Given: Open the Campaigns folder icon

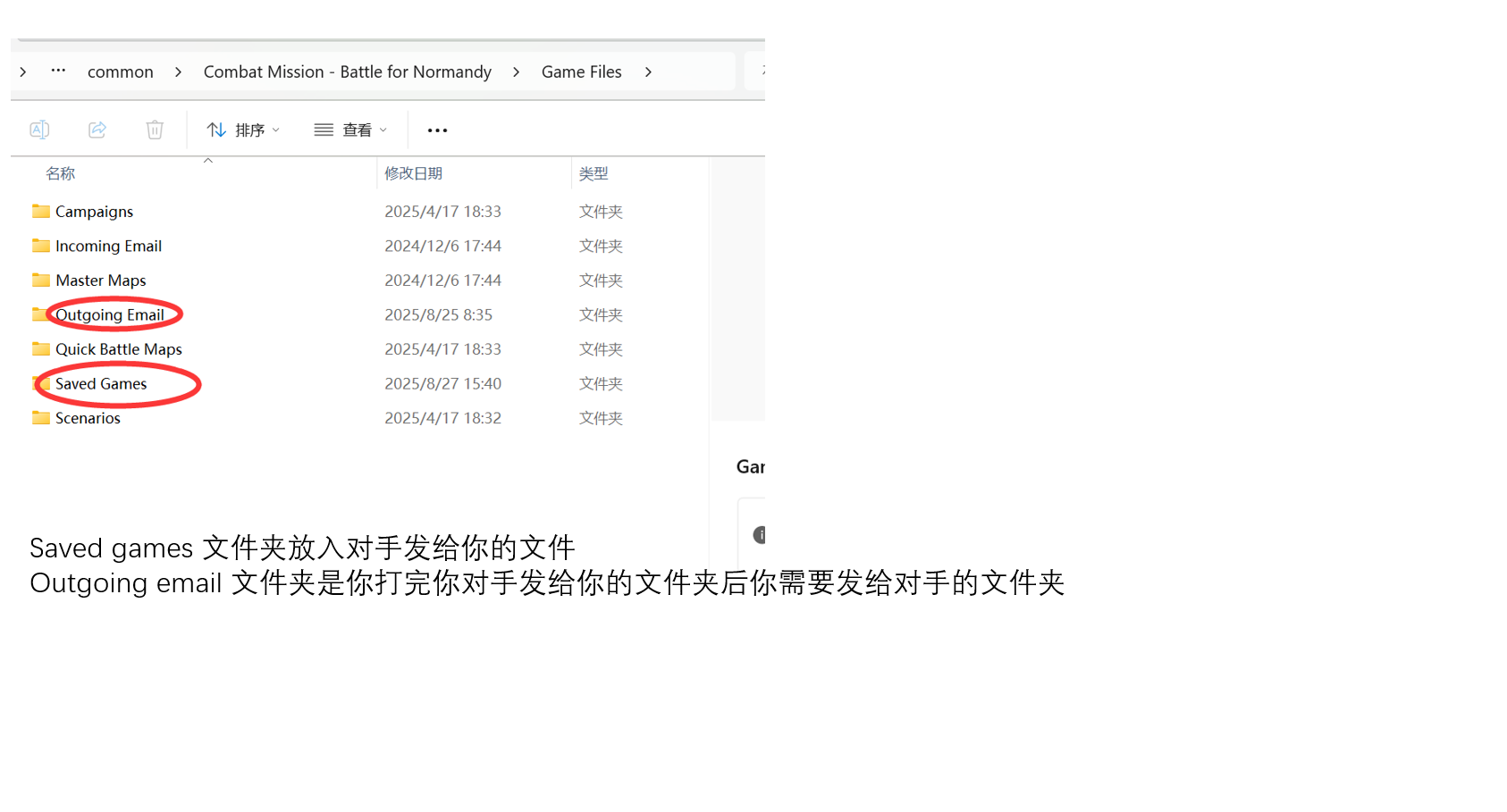Looking at the screenshot, I should click(x=41, y=212).
